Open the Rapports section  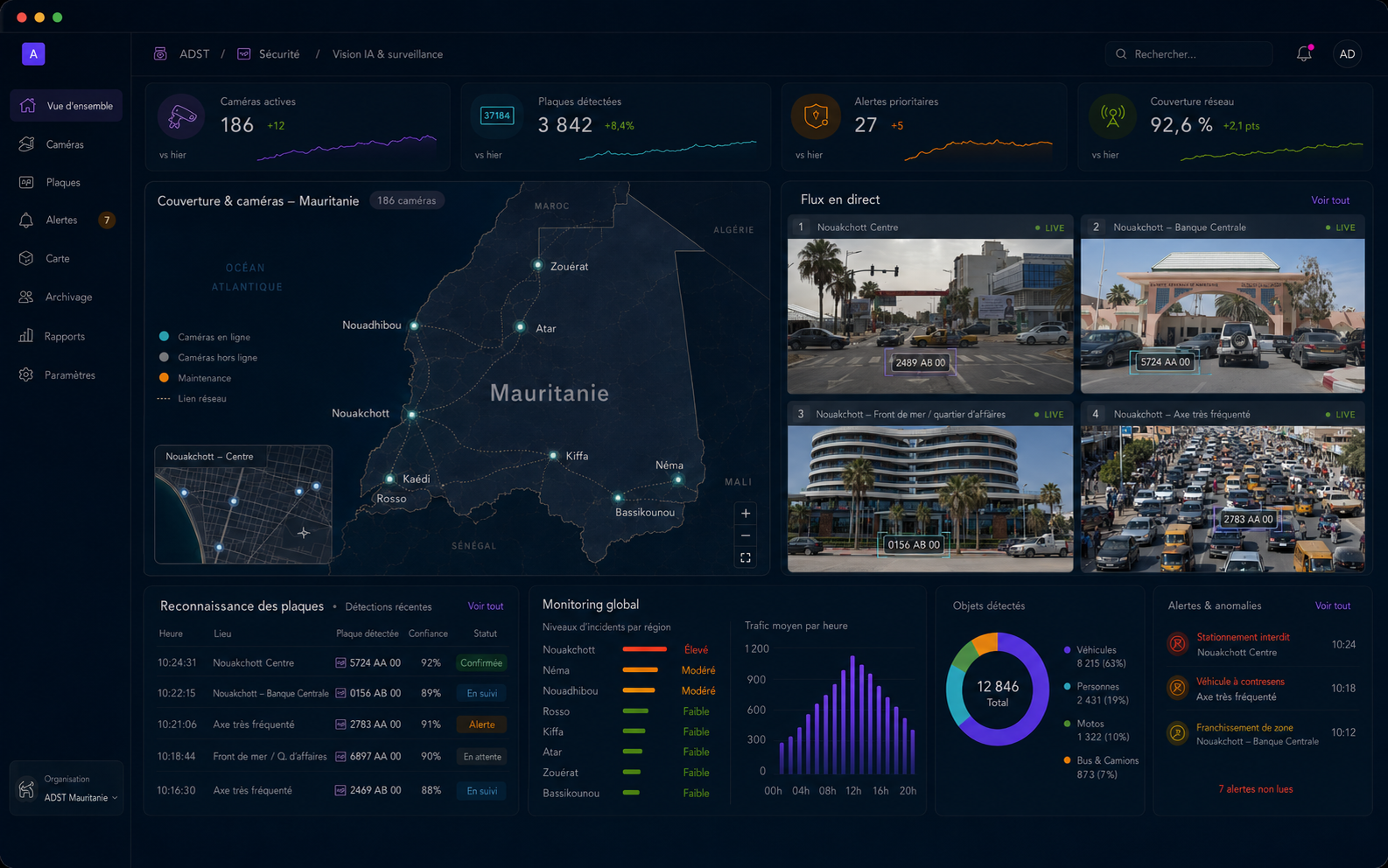[66, 336]
